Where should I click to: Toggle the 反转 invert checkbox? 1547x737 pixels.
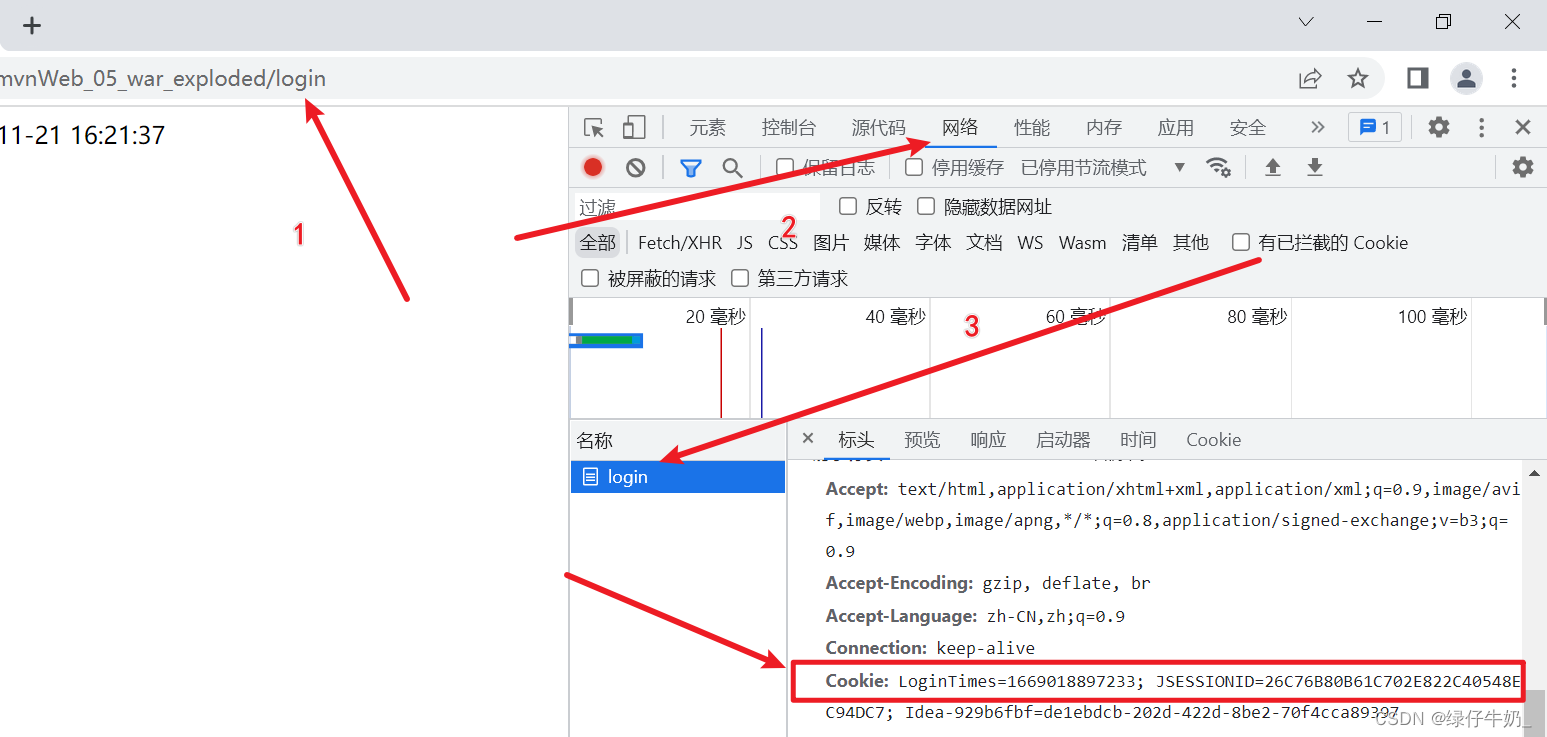click(848, 206)
